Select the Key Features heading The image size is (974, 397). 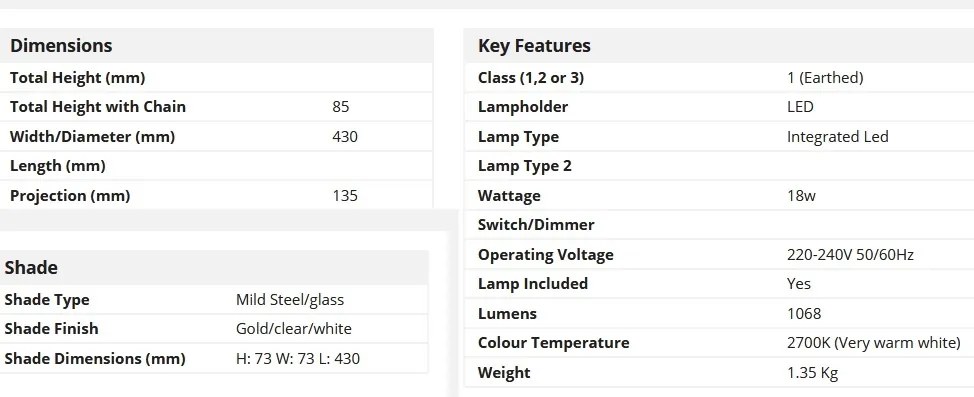[x=534, y=45]
